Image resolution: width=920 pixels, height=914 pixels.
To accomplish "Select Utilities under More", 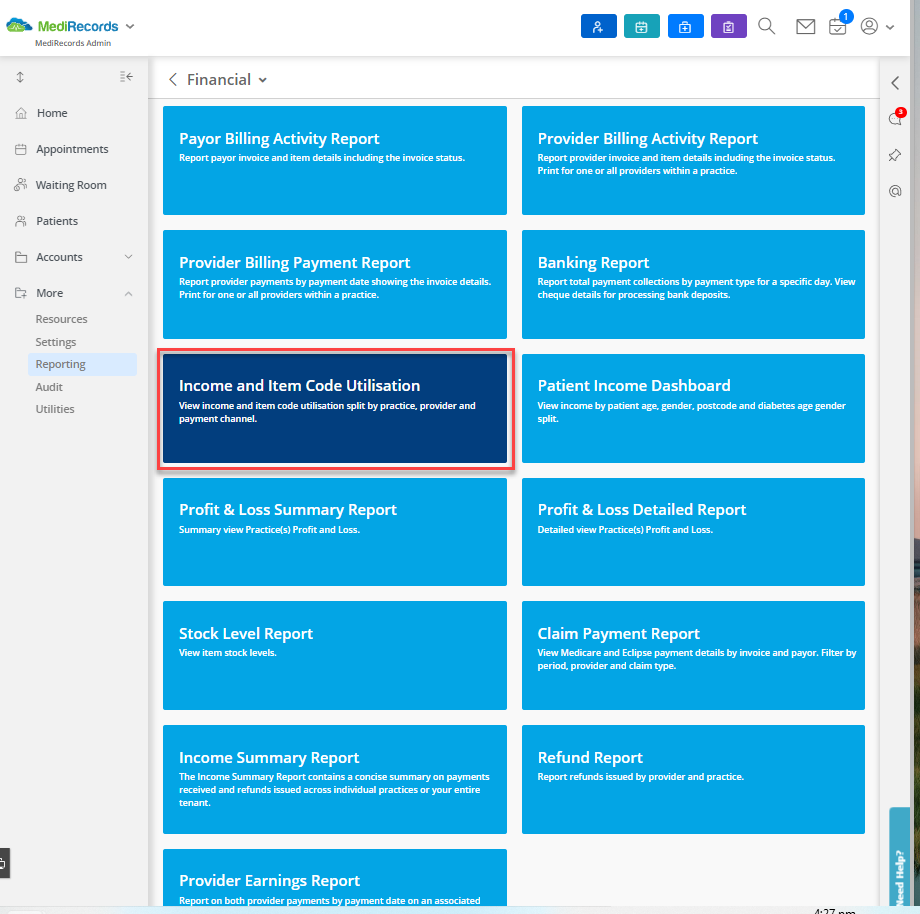I will (55, 409).
